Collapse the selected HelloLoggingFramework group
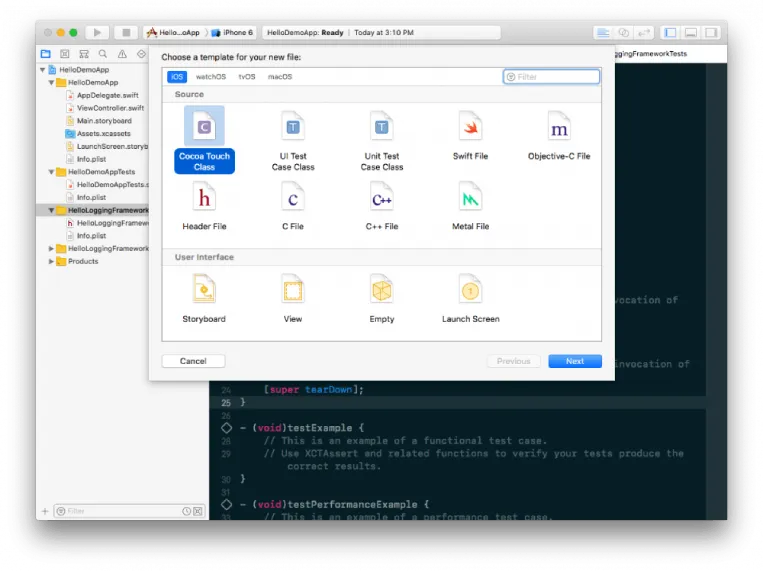763x571 pixels. pos(51,210)
